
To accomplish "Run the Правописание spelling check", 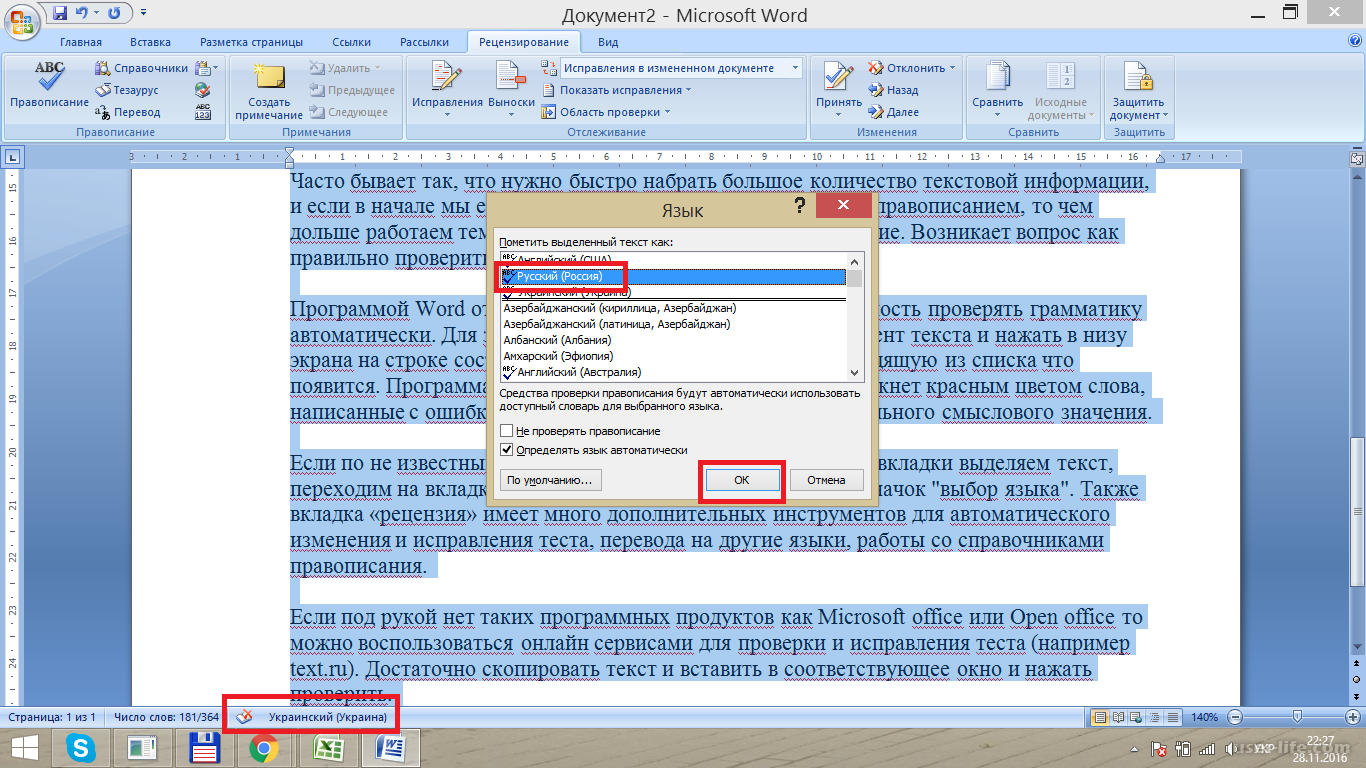I will pos(49,85).
